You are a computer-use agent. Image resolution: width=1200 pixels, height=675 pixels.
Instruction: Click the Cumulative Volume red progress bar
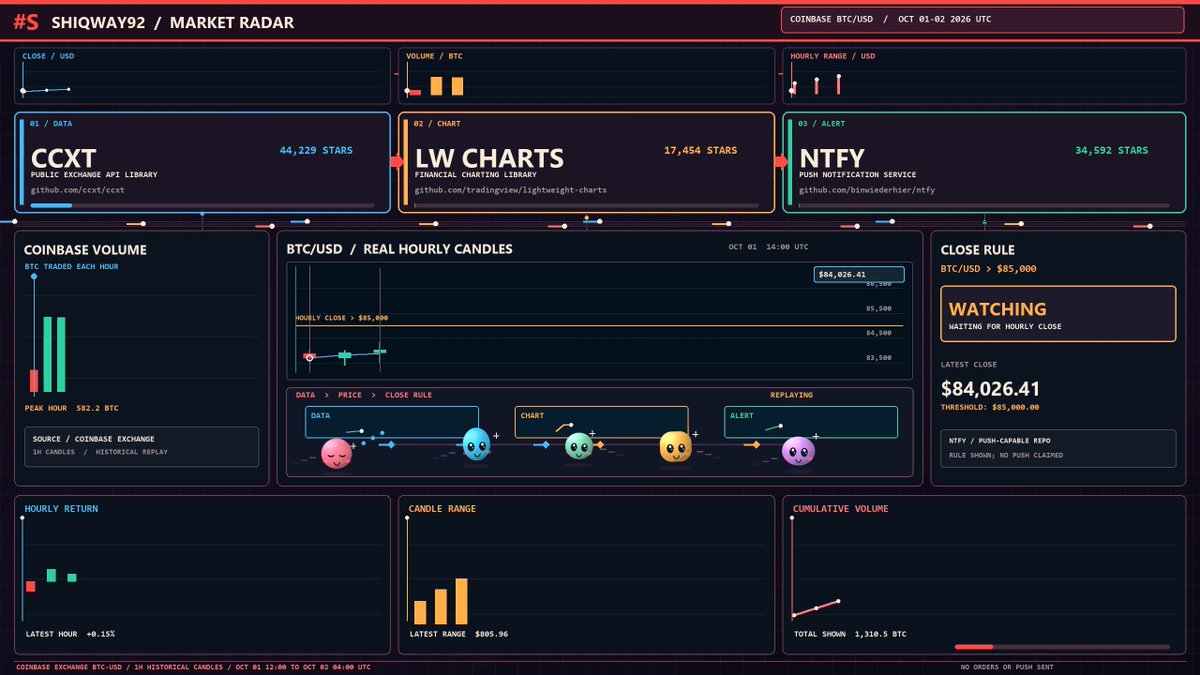(1062, 647)
